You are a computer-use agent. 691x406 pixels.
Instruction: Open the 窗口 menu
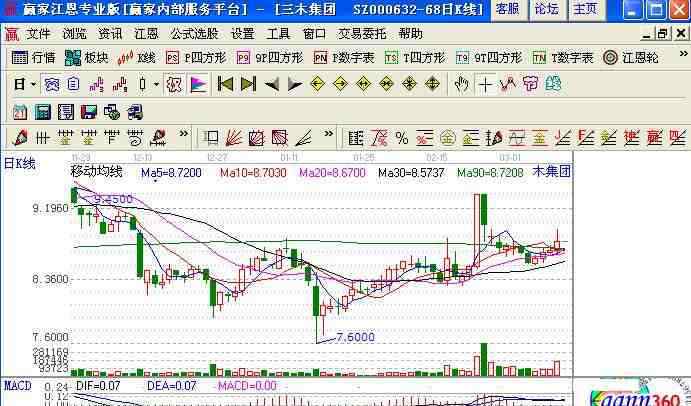[314, 34]
